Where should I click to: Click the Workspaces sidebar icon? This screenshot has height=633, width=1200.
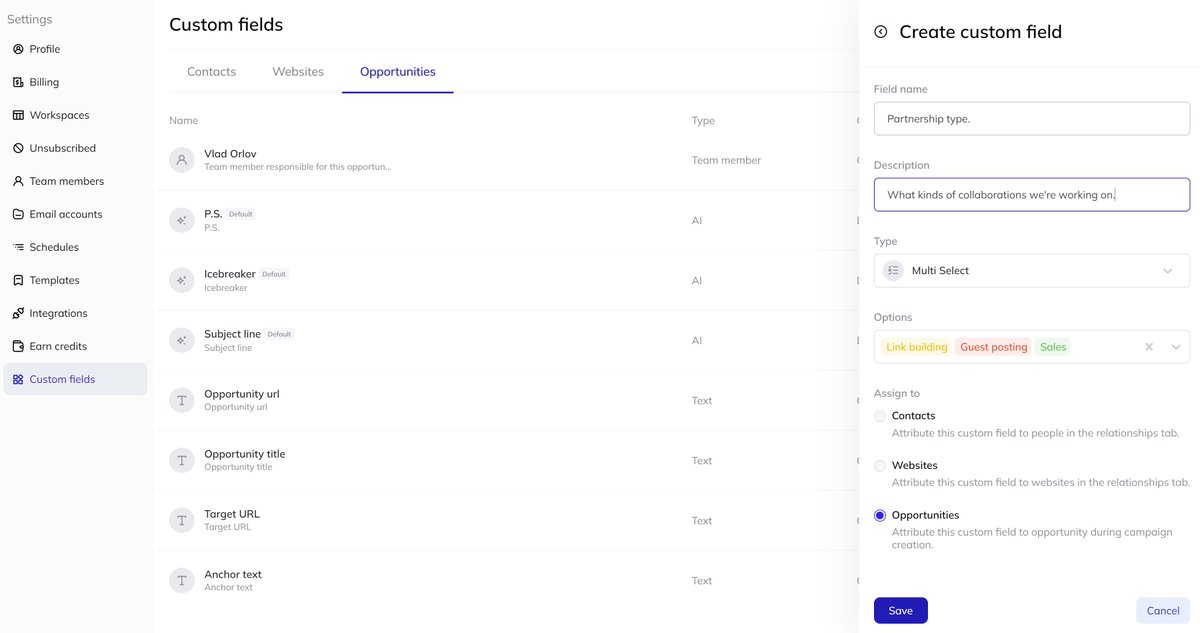[18, 115]
